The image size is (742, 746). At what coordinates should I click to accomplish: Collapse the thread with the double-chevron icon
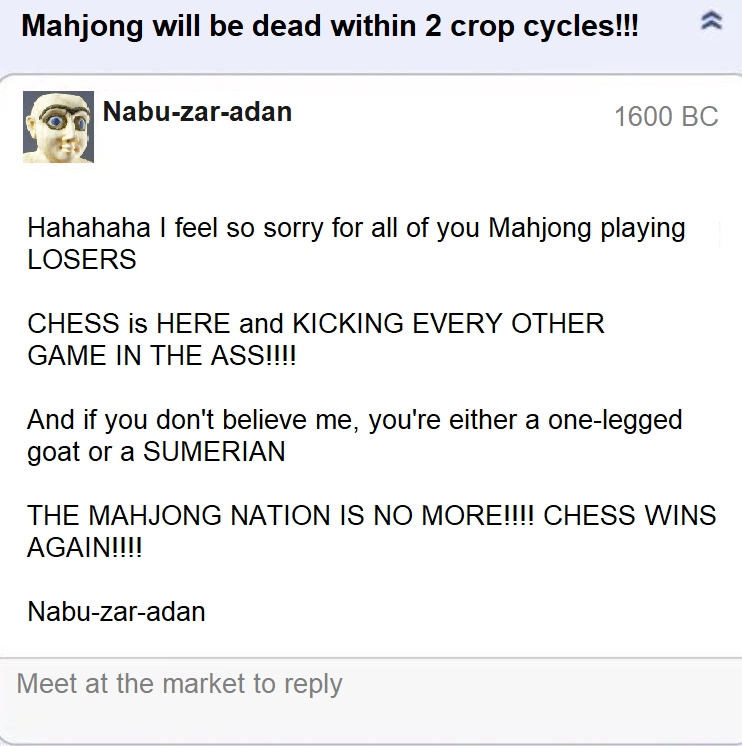[x=712, y=21]
